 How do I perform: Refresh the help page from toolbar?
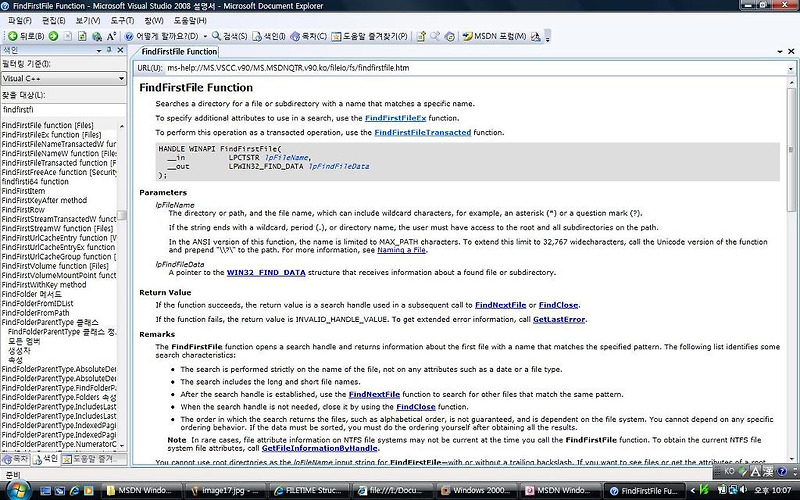pyautogui.click(x=82, y=36)
